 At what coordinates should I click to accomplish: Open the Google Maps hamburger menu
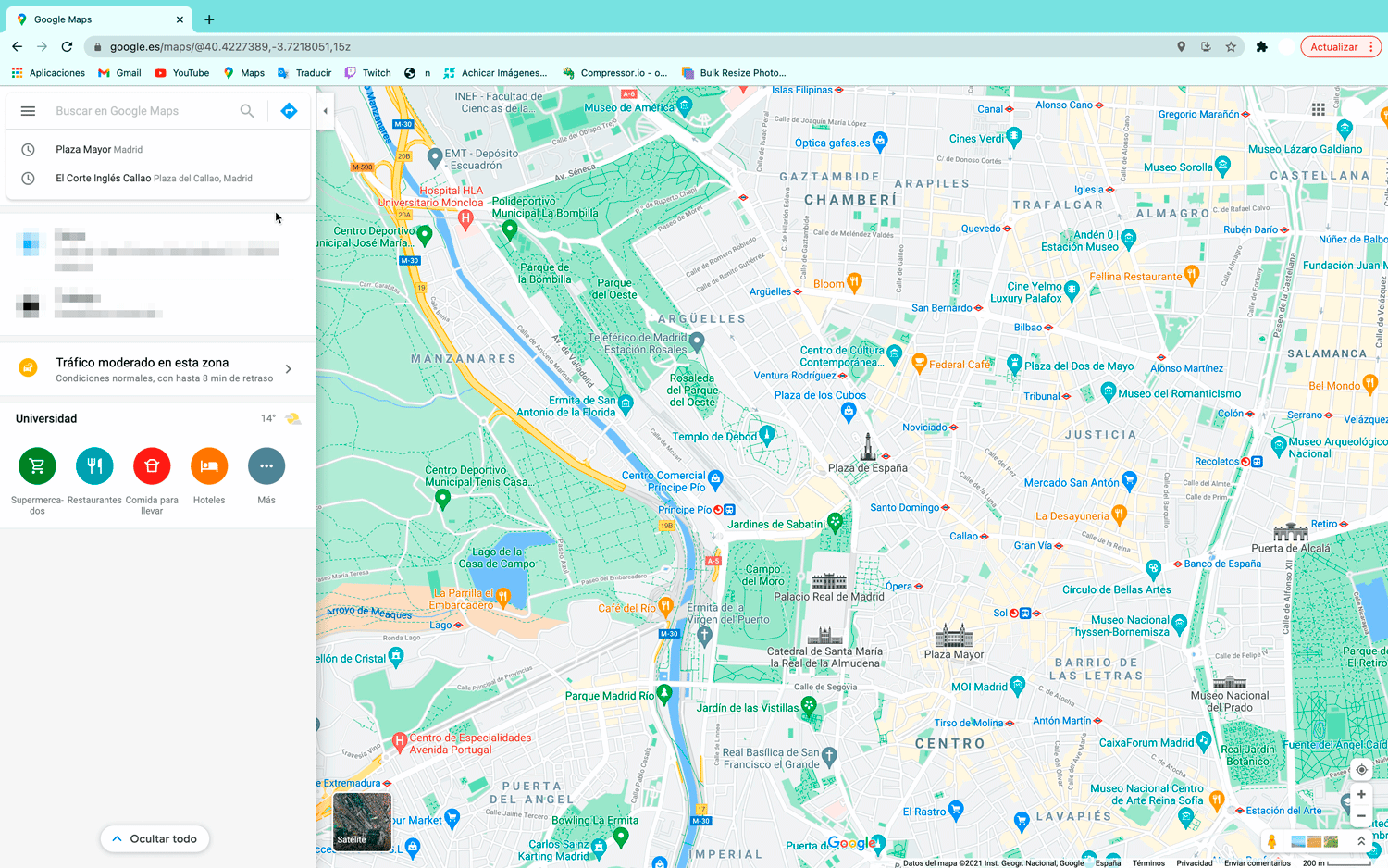(x=28, y=111)
